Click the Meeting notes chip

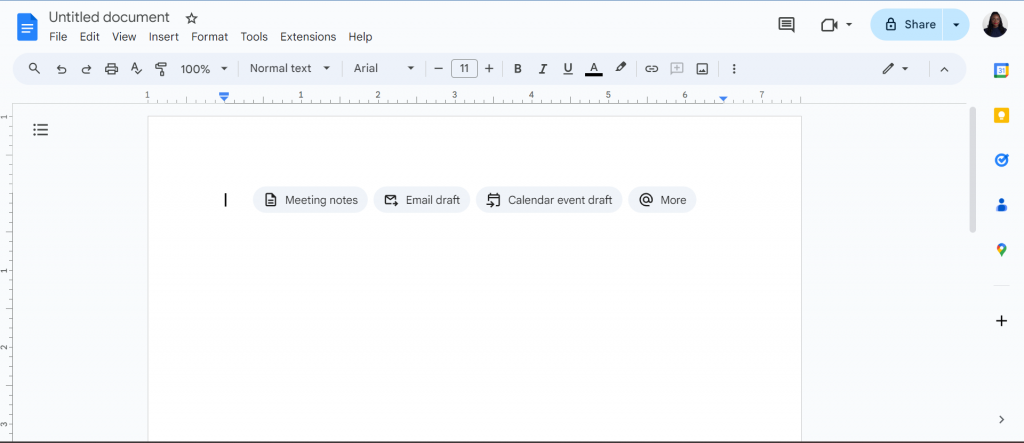[310, 200]
